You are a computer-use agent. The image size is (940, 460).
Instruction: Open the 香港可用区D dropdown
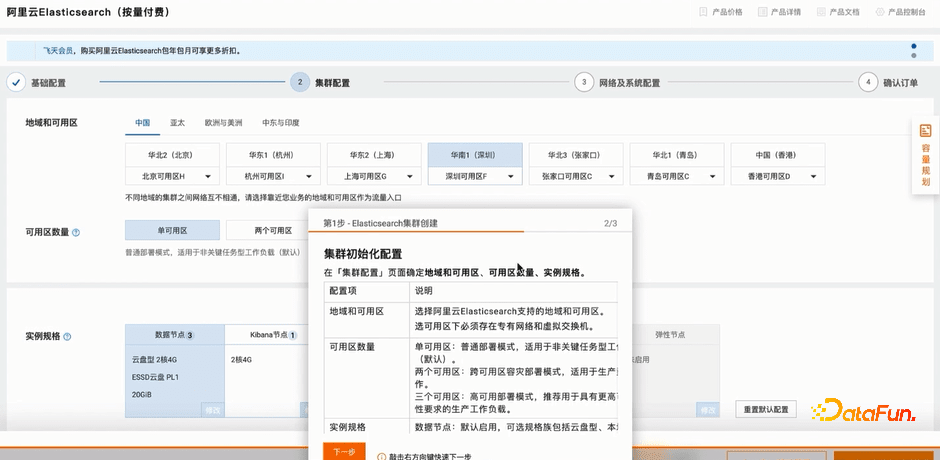pos(778,176)
